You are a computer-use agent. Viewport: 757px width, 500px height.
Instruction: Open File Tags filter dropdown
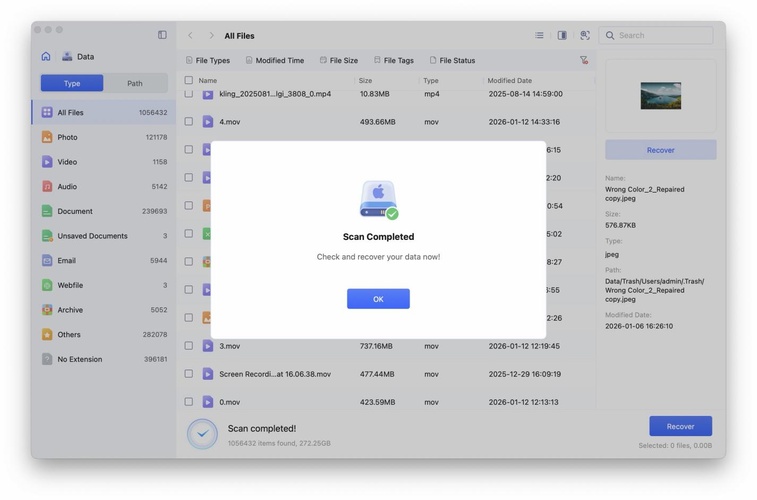393,60
